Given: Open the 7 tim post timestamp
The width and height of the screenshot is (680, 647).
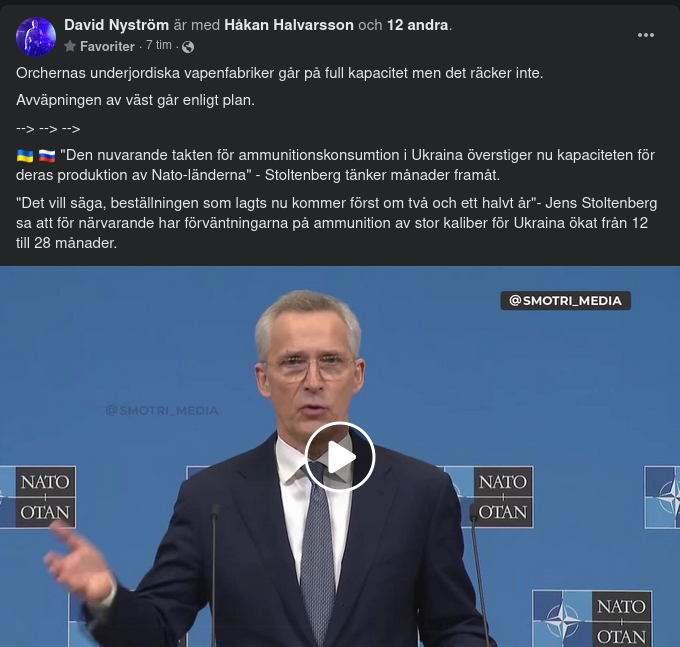Looking at the screenshot, I should pyautogui.click(x=159, y=45).
